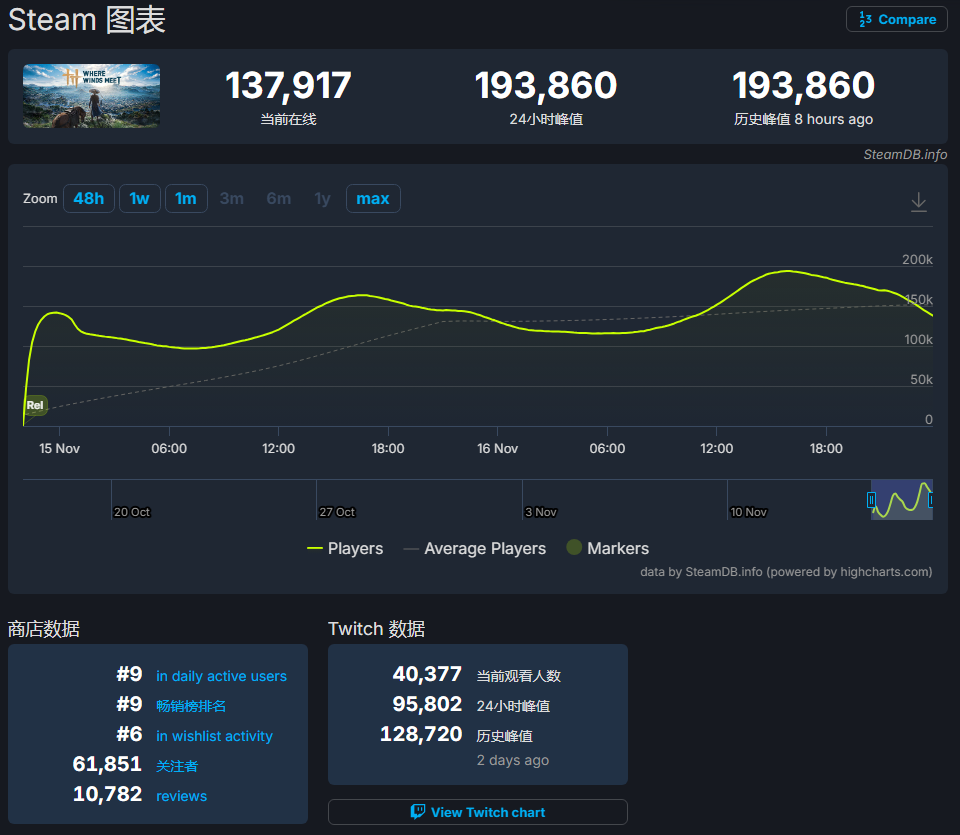Click the Rel release marker on the chart

[35, 405]
